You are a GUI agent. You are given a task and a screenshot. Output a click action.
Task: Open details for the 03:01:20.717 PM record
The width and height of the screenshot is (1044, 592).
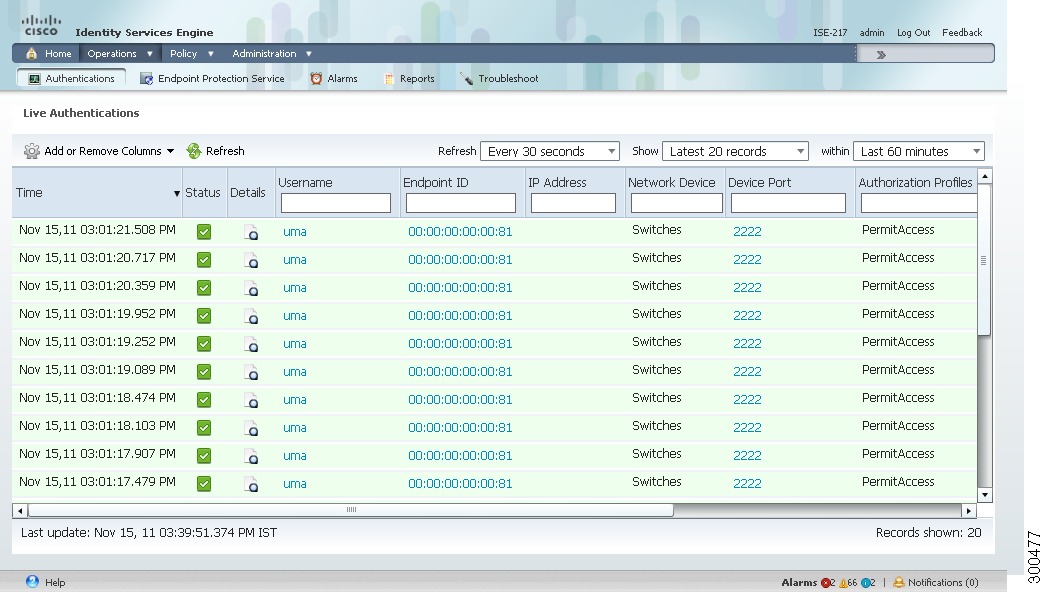click(251, 260)
